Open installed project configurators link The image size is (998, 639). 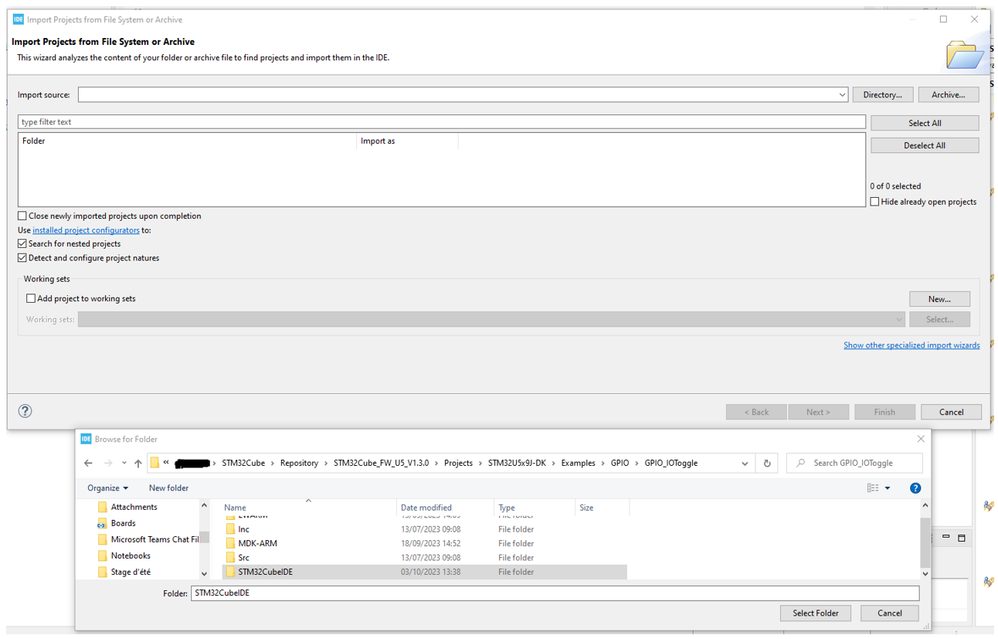86,230
